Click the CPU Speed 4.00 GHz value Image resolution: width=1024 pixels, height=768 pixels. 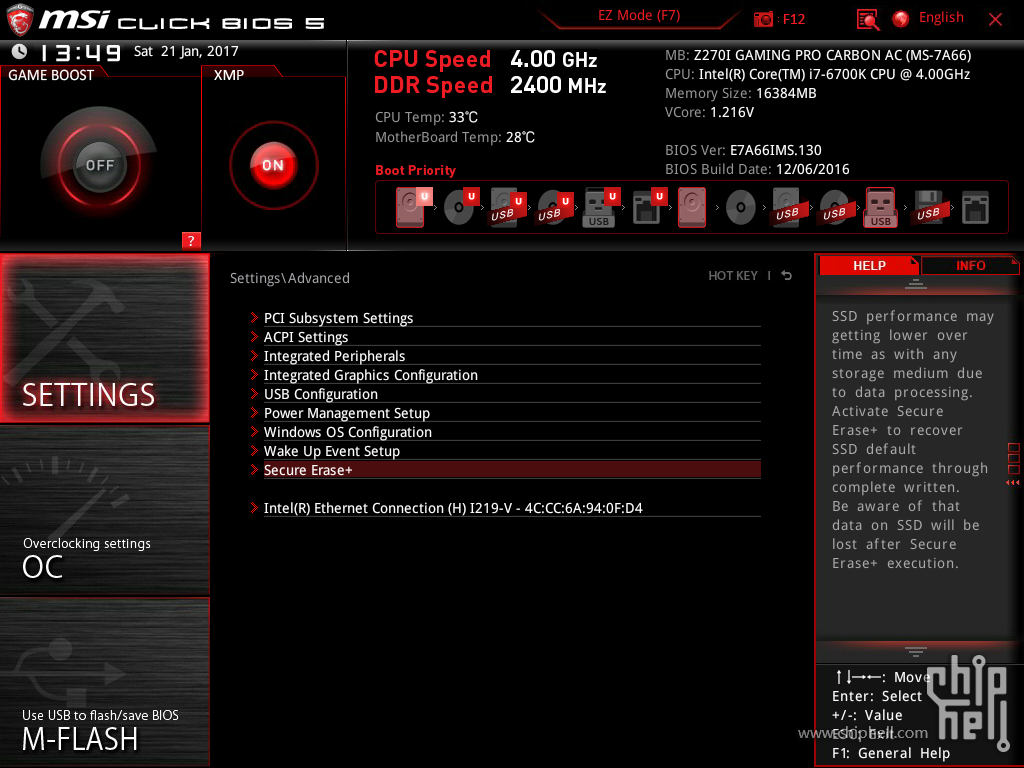tap(554, 59)
